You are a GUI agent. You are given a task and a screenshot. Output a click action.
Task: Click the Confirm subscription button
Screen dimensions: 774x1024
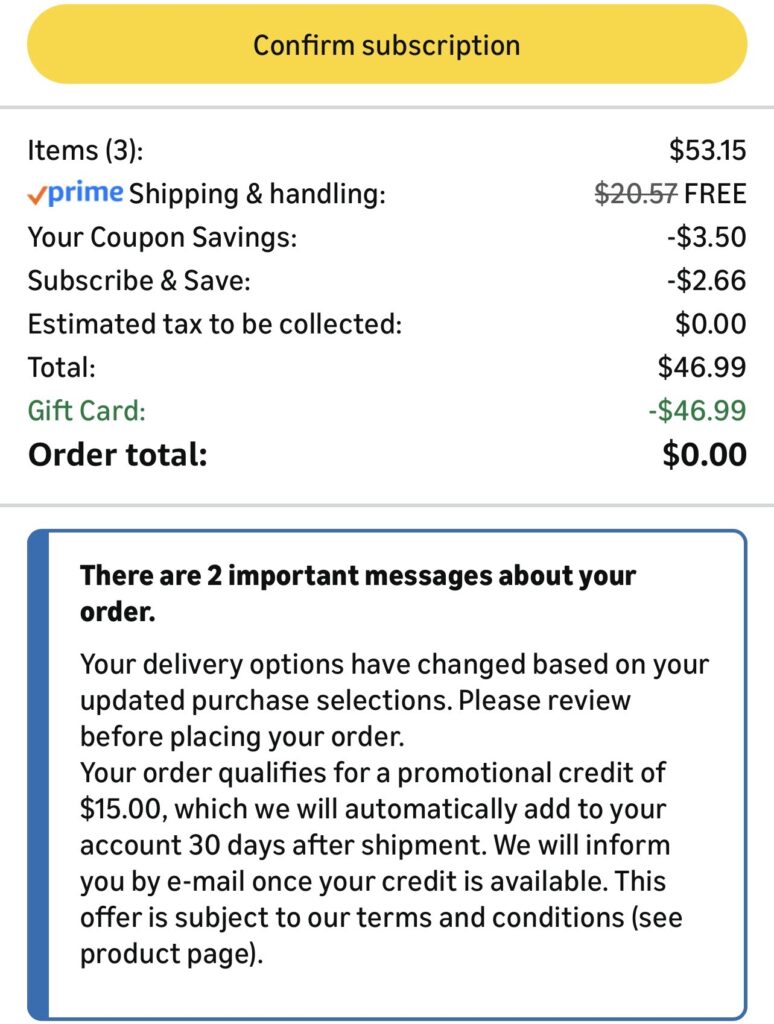click(x=386, y=45)
